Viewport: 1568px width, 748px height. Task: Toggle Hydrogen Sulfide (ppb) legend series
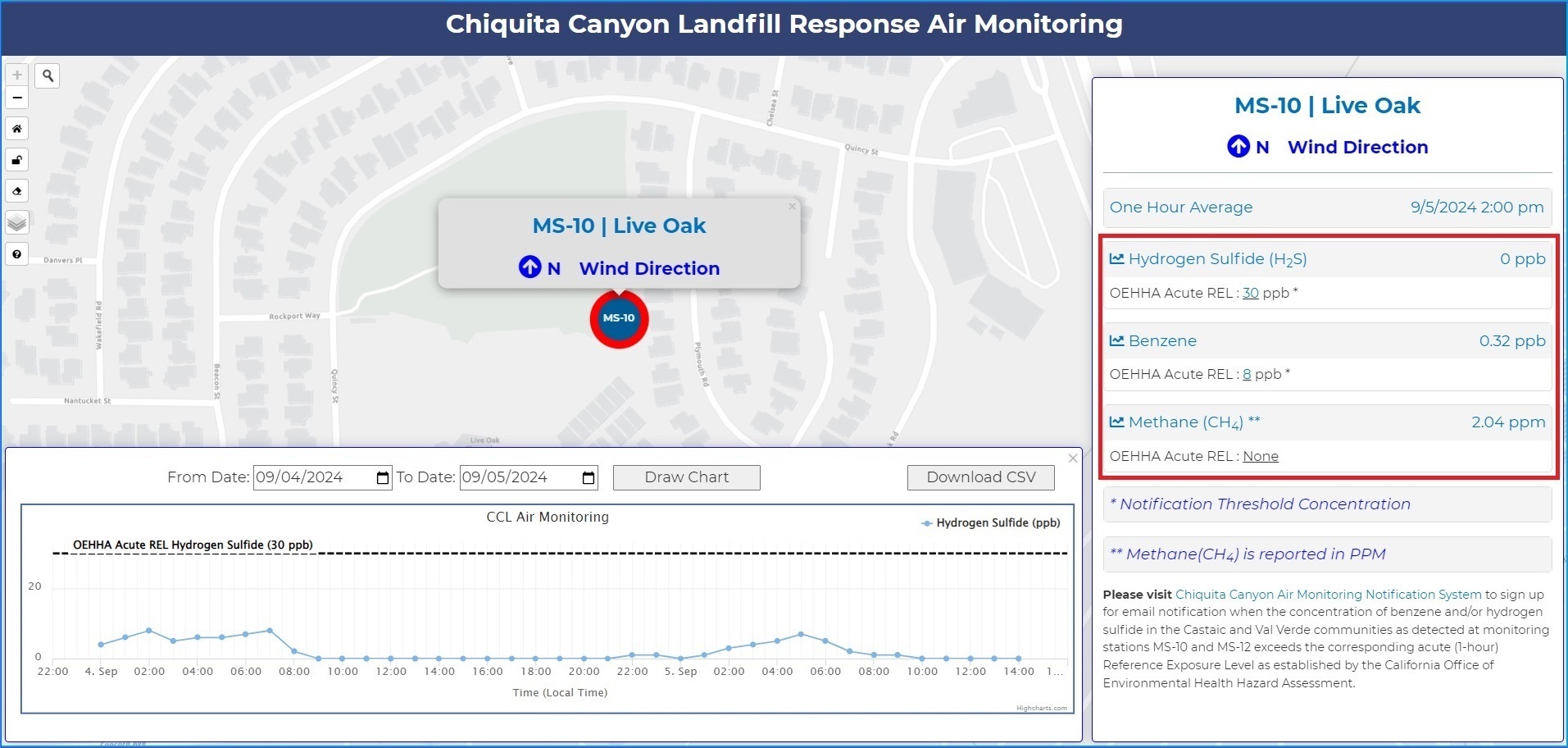coord(991,522)
